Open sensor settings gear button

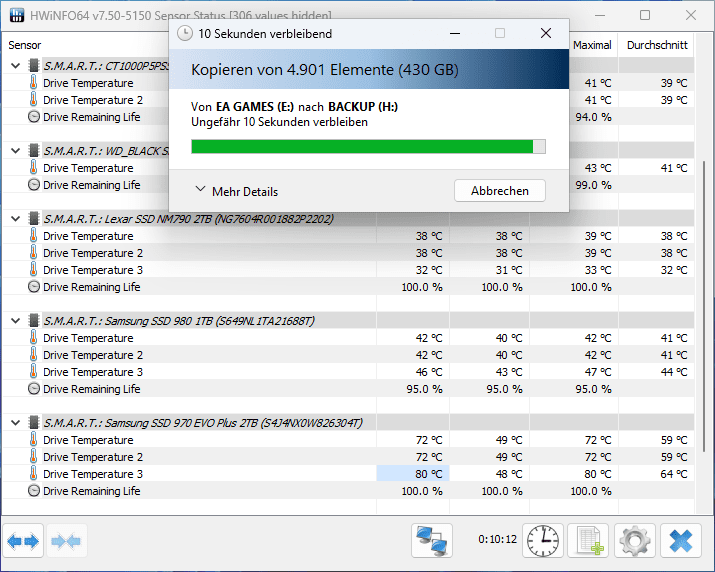coord(635,541)
